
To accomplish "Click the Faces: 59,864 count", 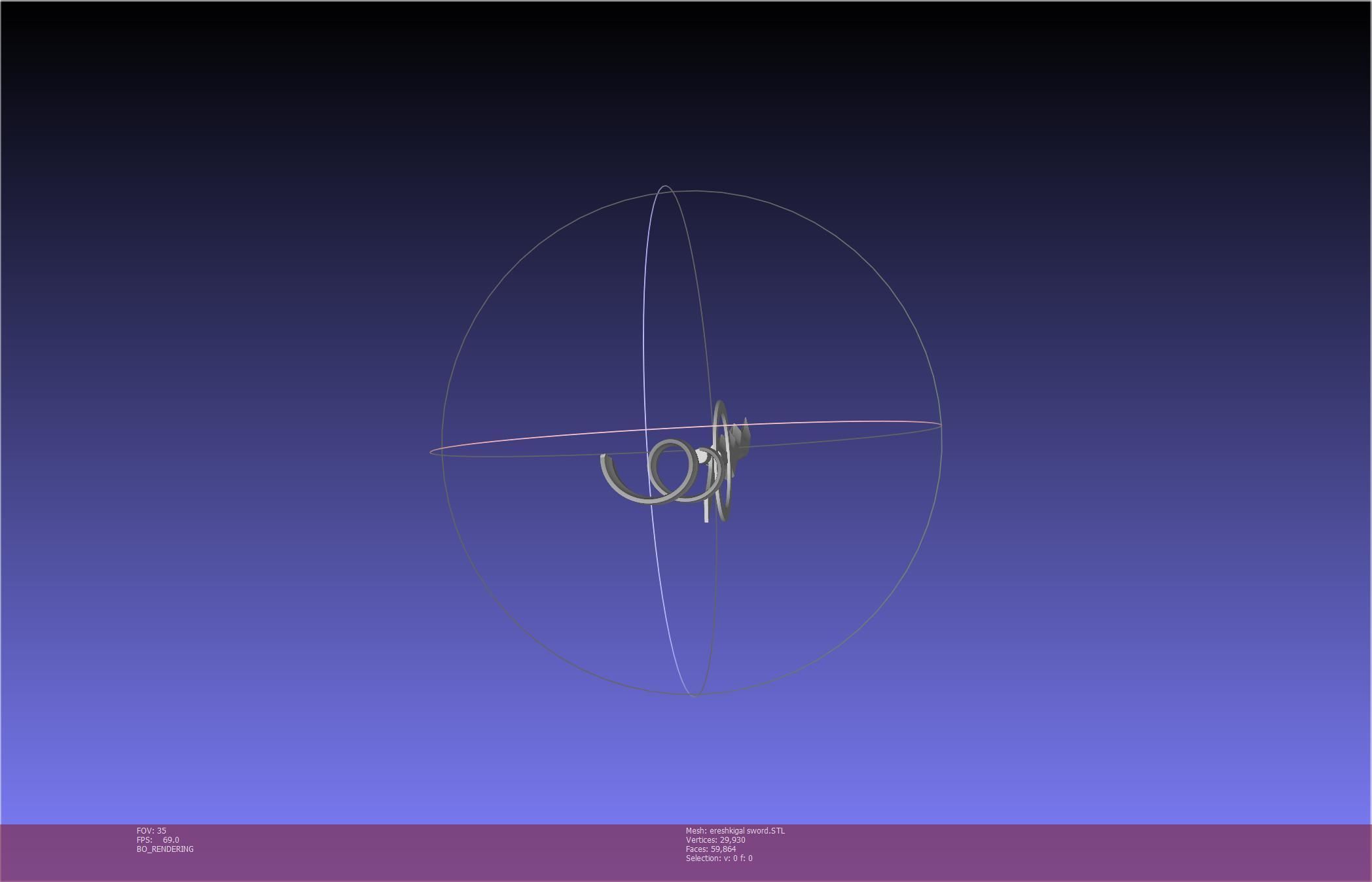I will tap(711, 849).
